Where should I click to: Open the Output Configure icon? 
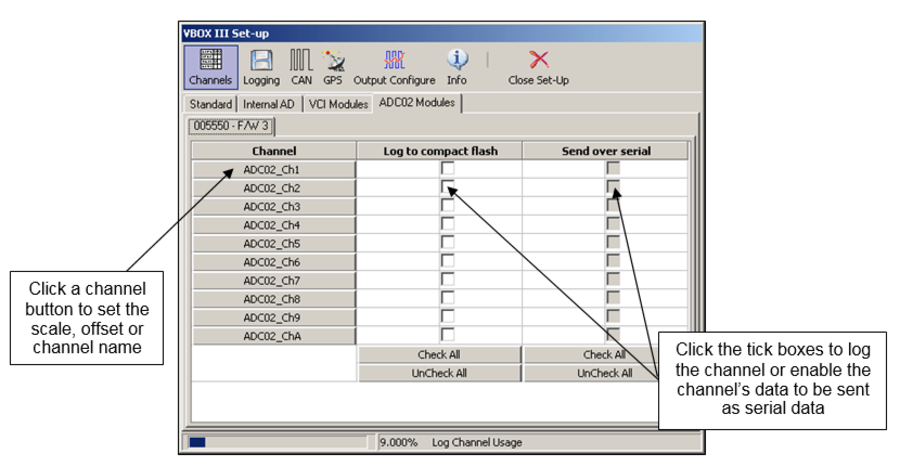click(394, 68)
